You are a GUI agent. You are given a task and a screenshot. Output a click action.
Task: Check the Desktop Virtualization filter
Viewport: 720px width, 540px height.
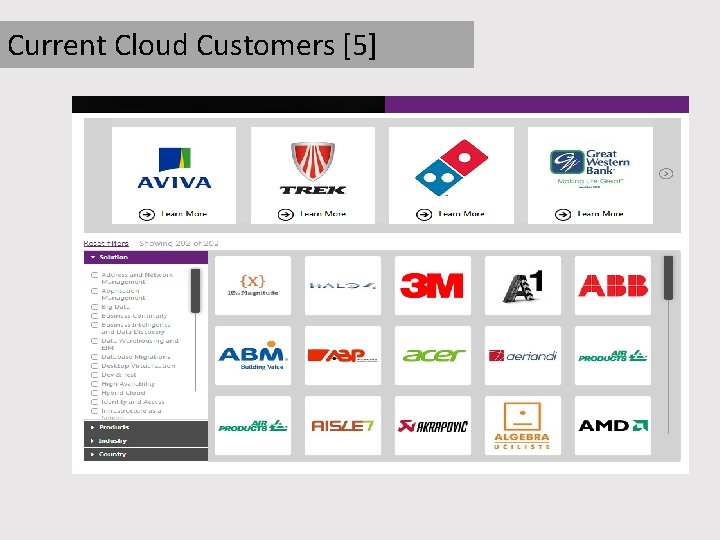[x=95, y=366]
